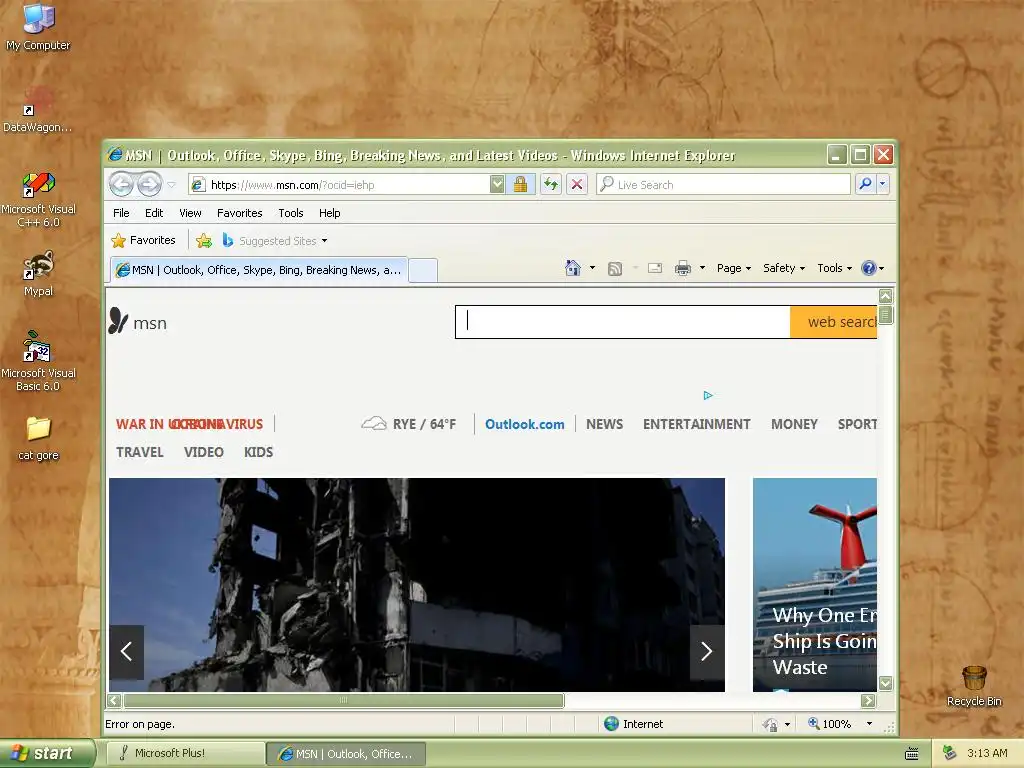Viewport: 1024px width, 768px height.
Task: Click the address bar URL field
Action: click(340, 185)
